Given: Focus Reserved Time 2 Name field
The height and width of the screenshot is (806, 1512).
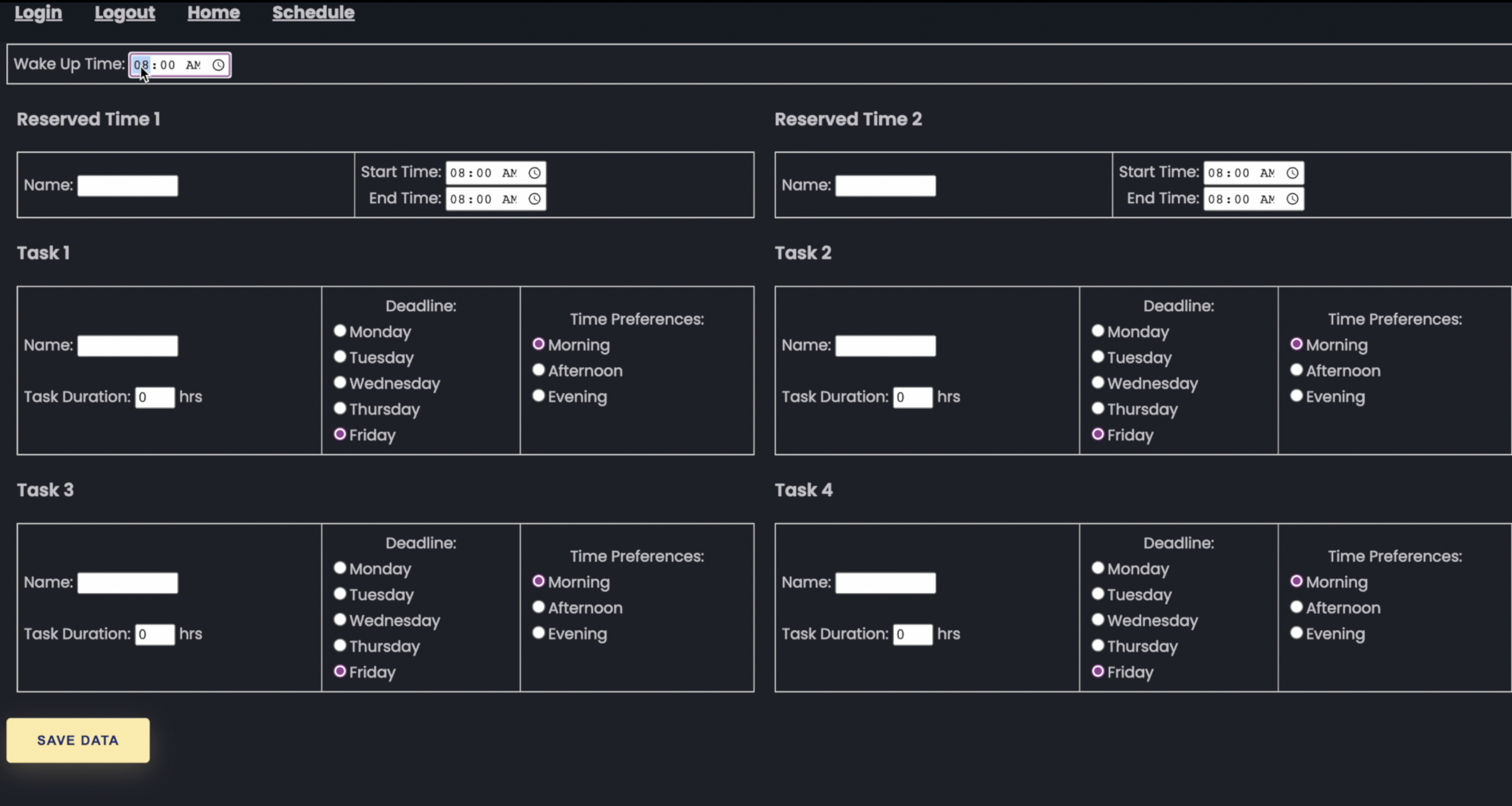Looking at the screenshot, I should (885, 186).
